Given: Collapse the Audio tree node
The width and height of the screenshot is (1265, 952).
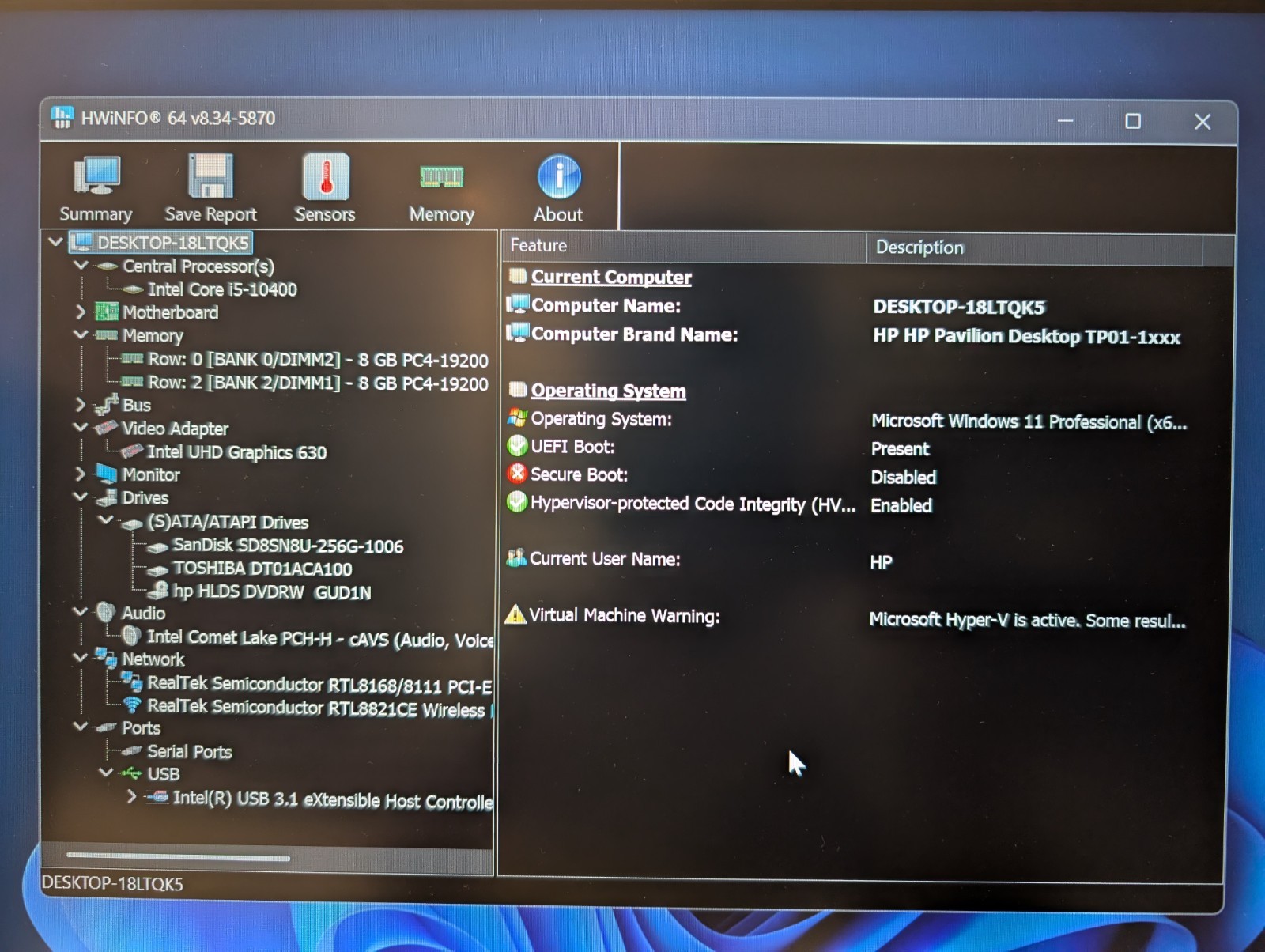Looking at the screenshot, I should point(81,612).
